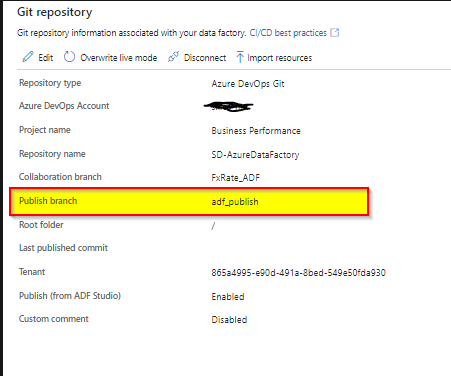Click the Edit text button
This screenshot has height=376, width=451.
(46, 58)
